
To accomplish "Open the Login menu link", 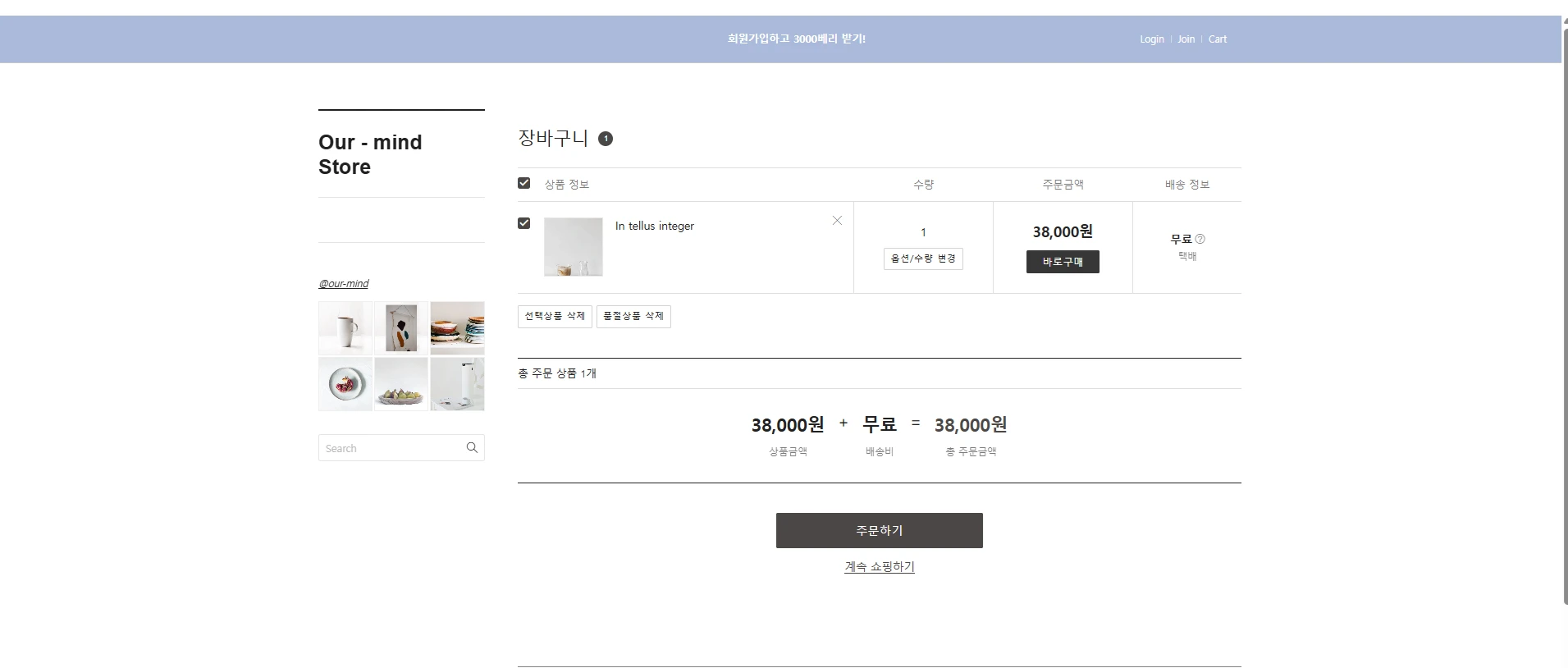I will coord(1151,39).
